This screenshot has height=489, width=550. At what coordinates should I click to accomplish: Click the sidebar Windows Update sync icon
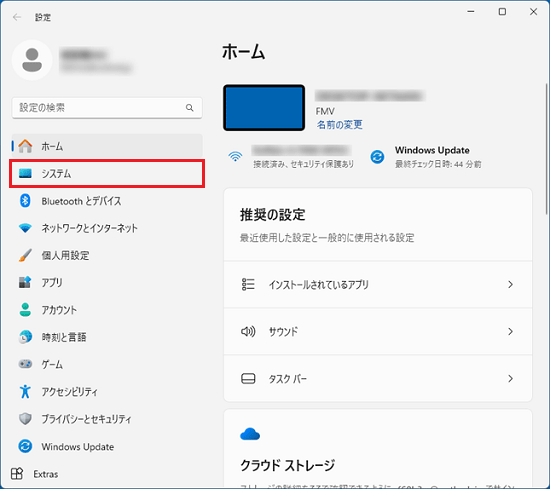coord(25,446)
